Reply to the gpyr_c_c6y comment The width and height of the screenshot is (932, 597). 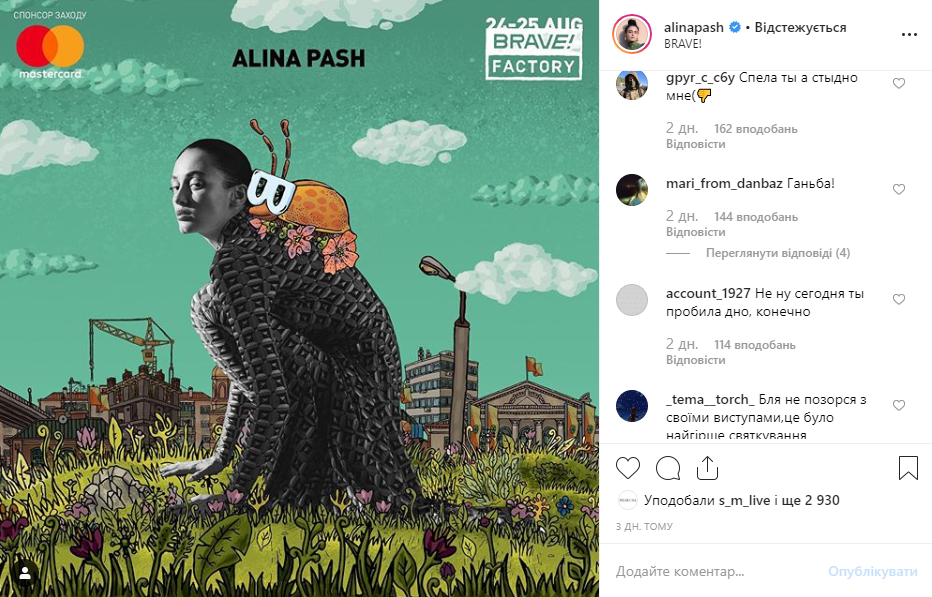point(695,144)
